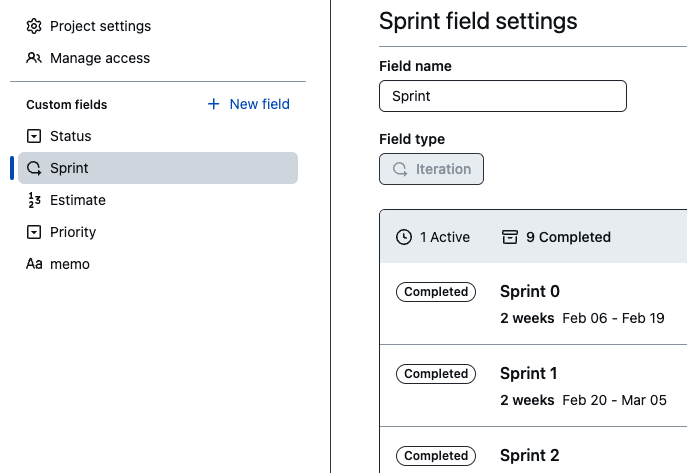Select the memo custom field

click(158, 264)
